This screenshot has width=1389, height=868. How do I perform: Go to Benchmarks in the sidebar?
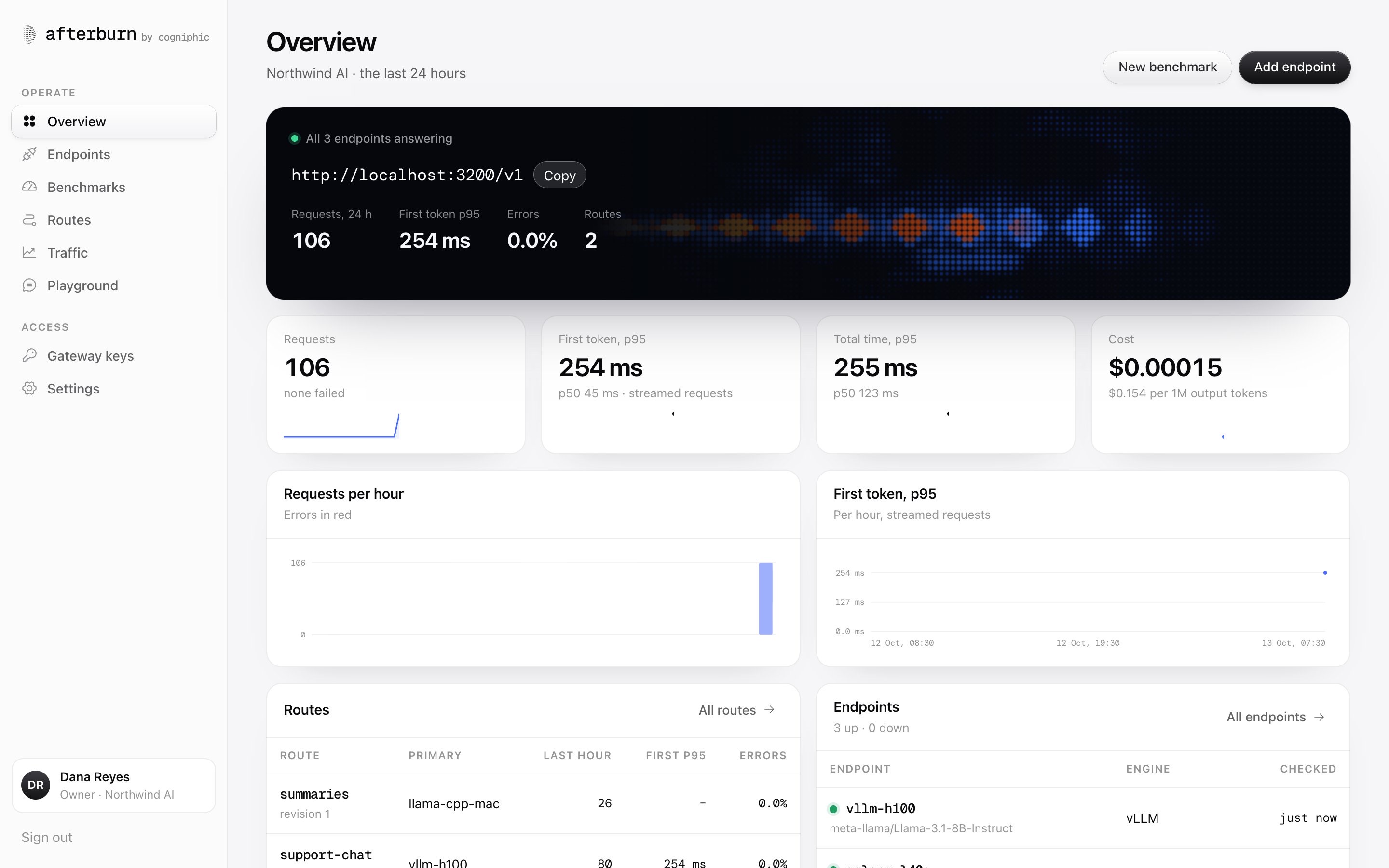[114, 187]
